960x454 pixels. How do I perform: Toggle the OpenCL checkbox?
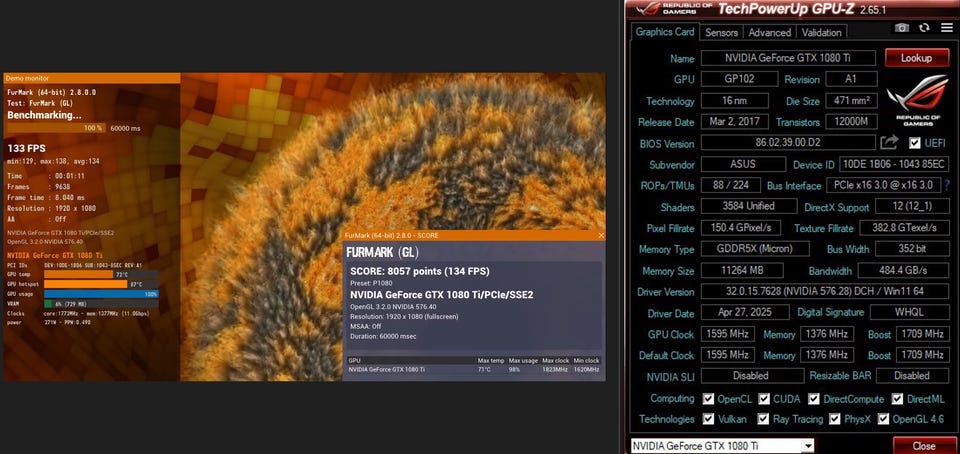(x=708, y=399)
